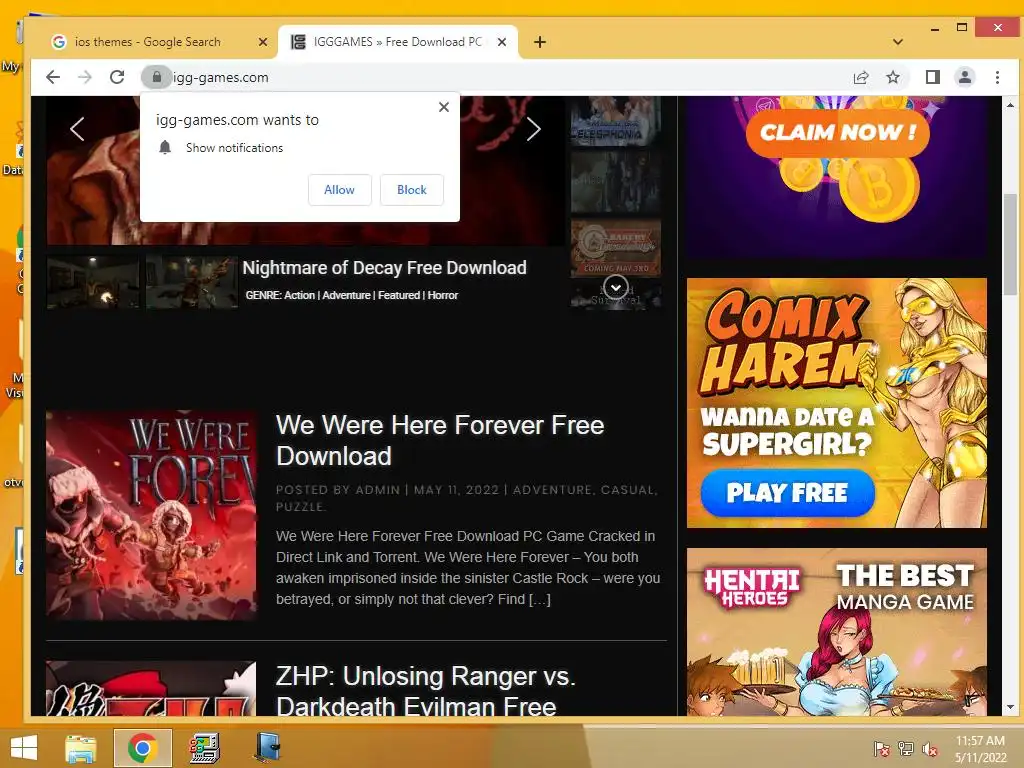Dismiss the notification permission popup
The image size is (1024, 768).
coord(443,106)
